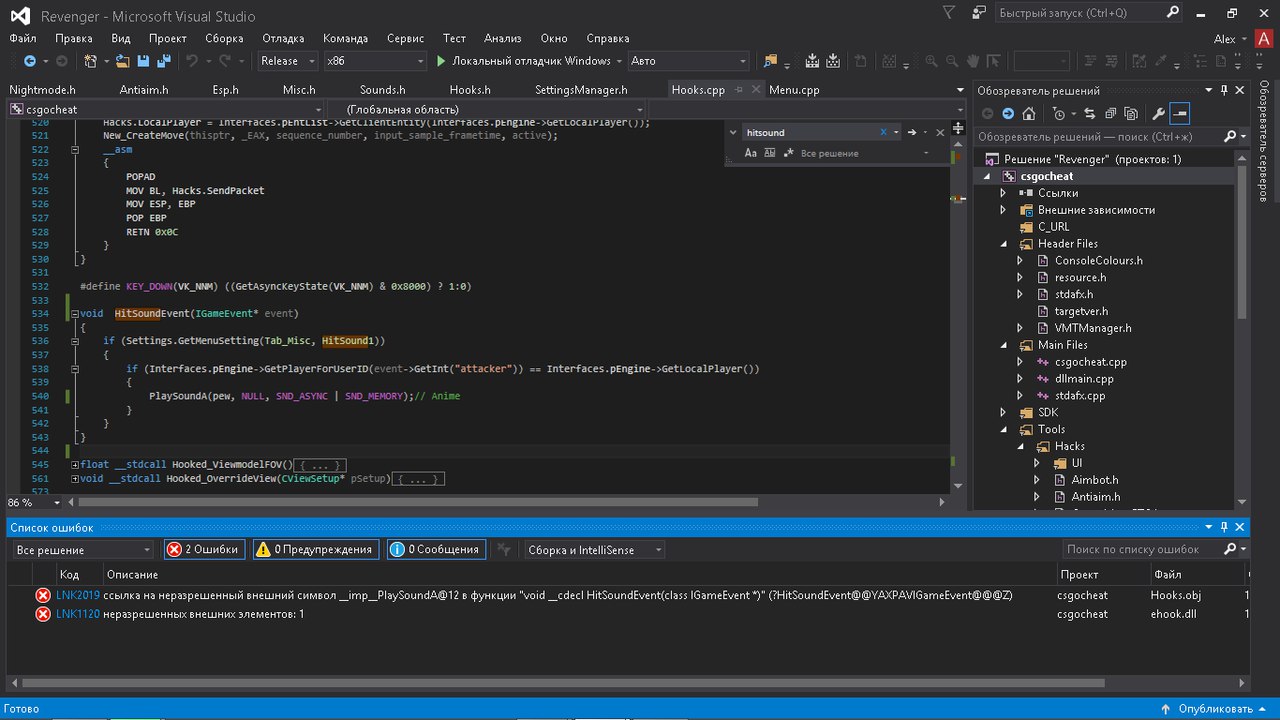Image resolution: width=1280 pixels, height=720 pixels.
Task: Open the LNK2019 error code link
Action: pyautogui.click(x=78, y=595)
